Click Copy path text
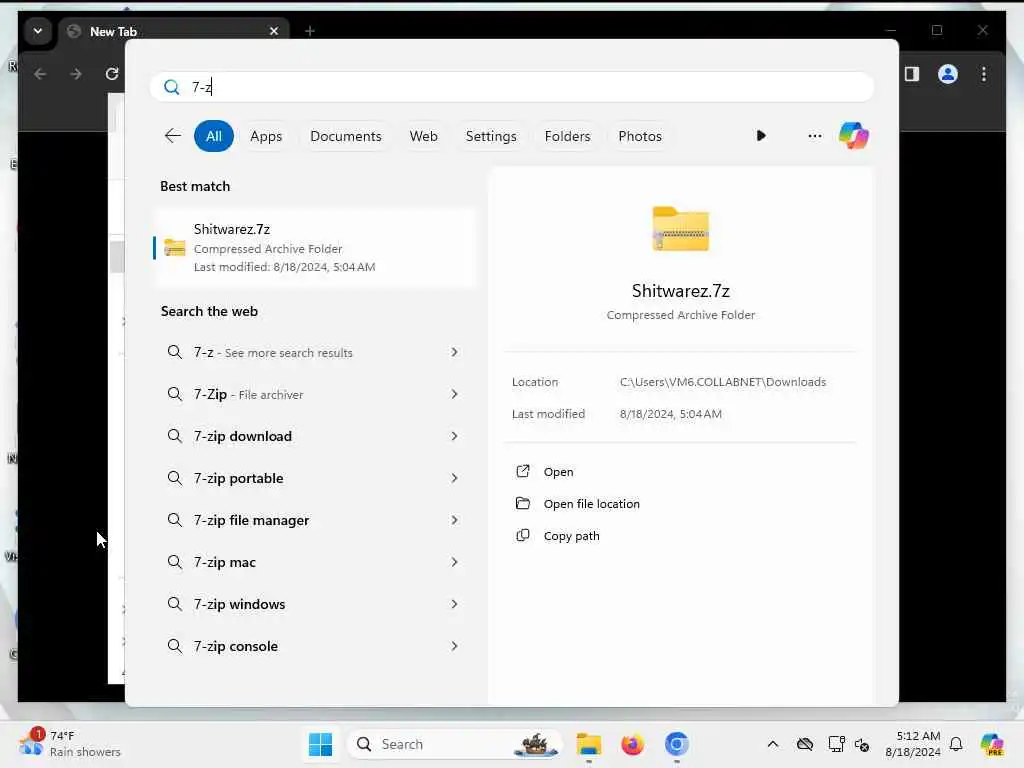1024x768 pixels. 571,536
